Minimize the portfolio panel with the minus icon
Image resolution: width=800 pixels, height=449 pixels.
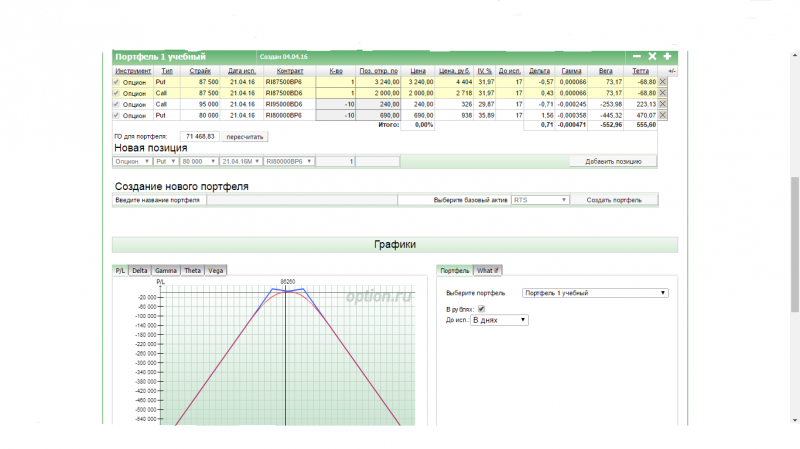(x=637, y=57)
